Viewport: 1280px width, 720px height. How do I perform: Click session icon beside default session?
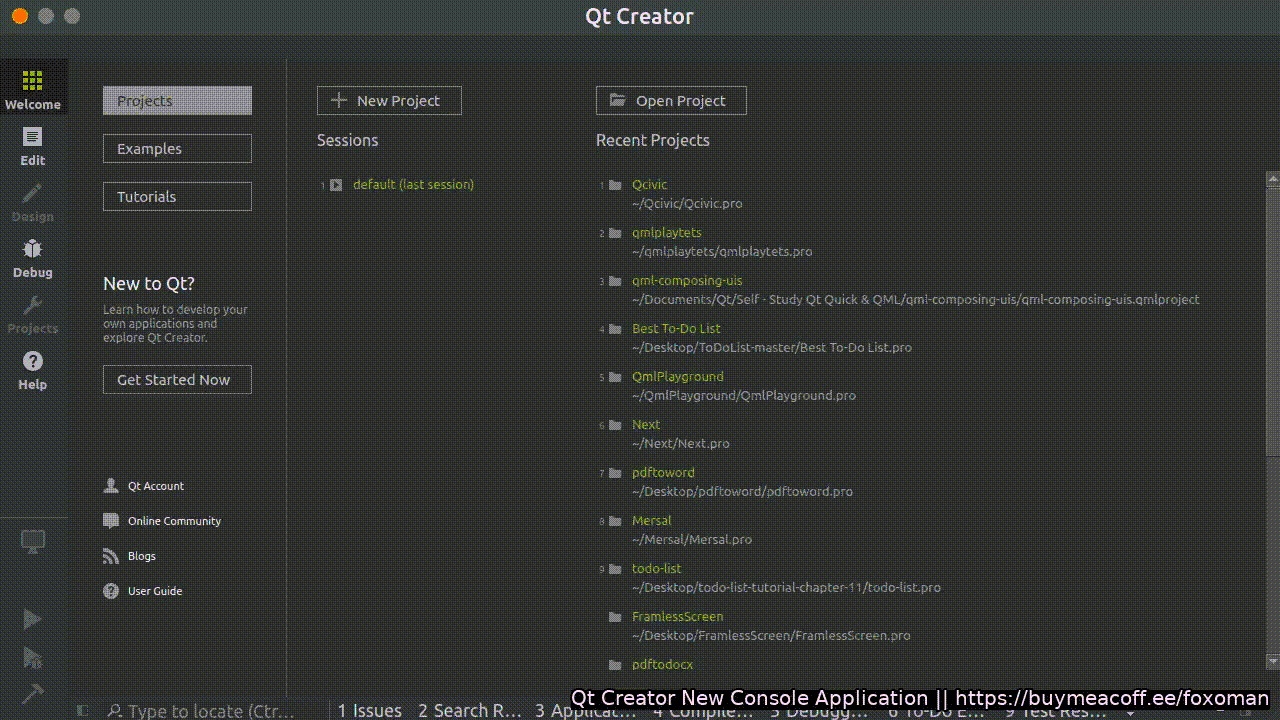click(336, 185)
